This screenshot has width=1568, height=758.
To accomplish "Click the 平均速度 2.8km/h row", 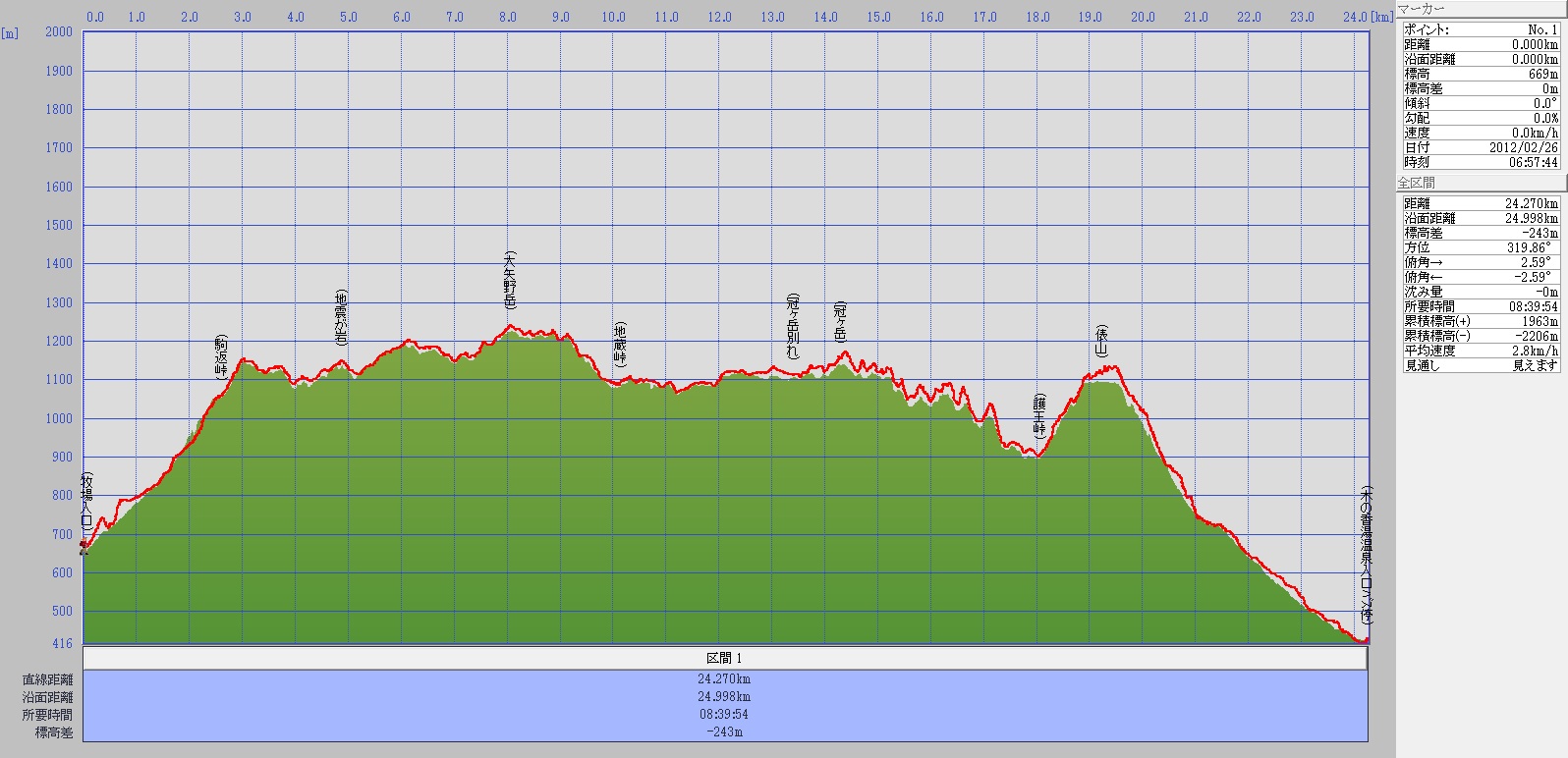I will pos(1481,351).
